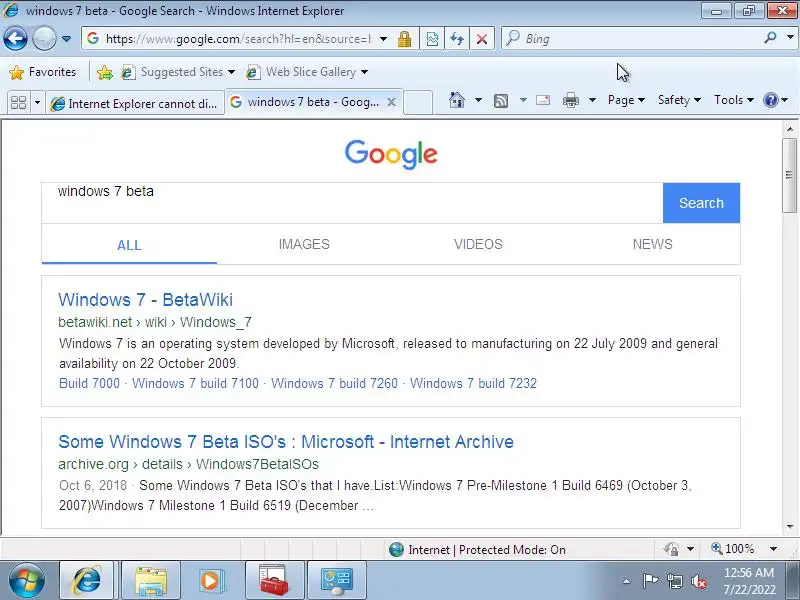
Task: Open the Windows 7 build 7260 sublink
Action: pyautogui.click(x=334, y=383)
